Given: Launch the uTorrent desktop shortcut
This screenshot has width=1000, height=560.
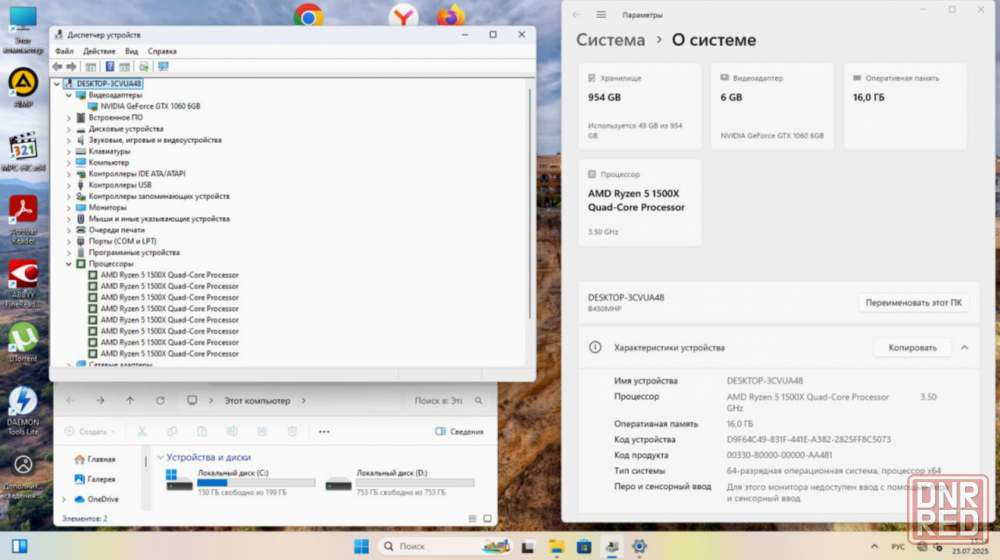Looking at the screenshot, I should pos(22,338).
